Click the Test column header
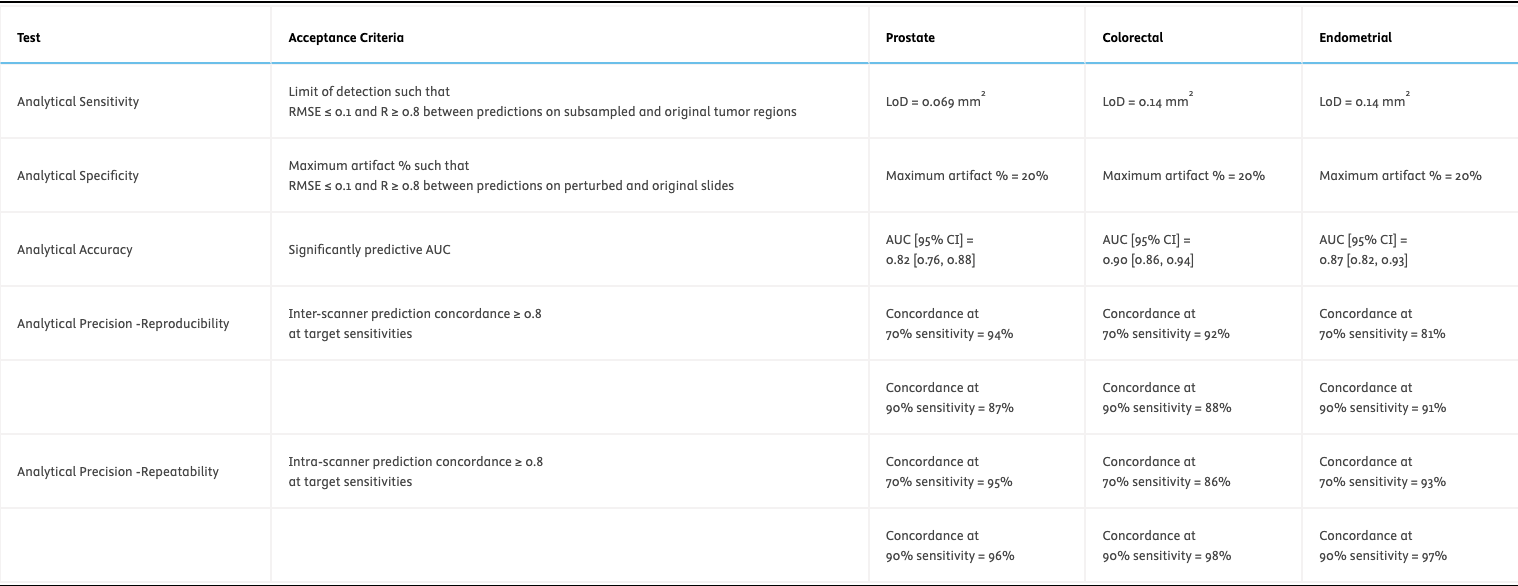 [29, 38]
